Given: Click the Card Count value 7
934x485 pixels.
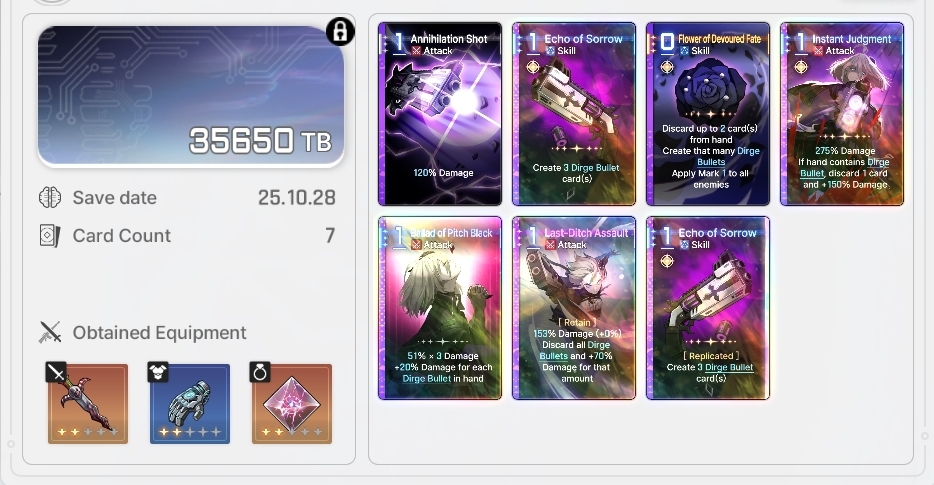Looking at the screenshot, I should 330,236.
